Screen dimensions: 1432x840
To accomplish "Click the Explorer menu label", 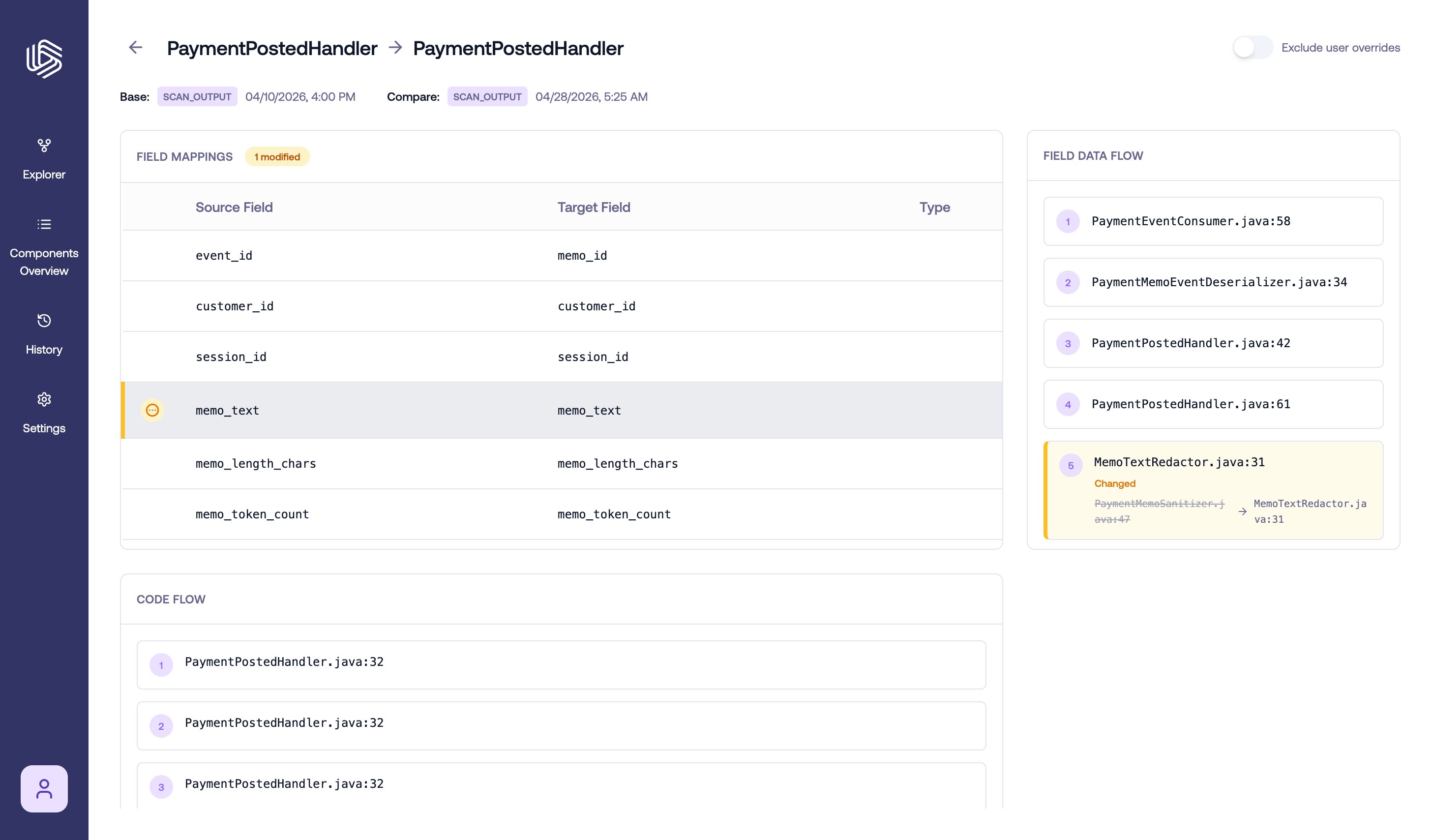I will coord(44,175).
